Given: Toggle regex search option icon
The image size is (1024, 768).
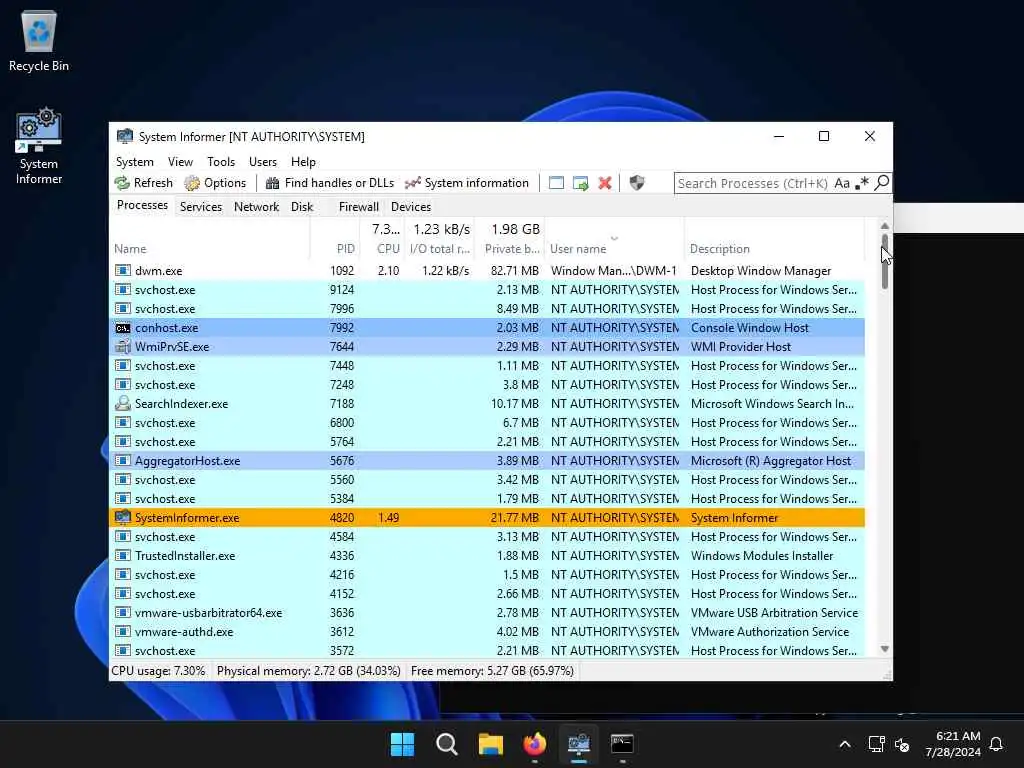Looking at the screenshot, I should coord(862,184).
